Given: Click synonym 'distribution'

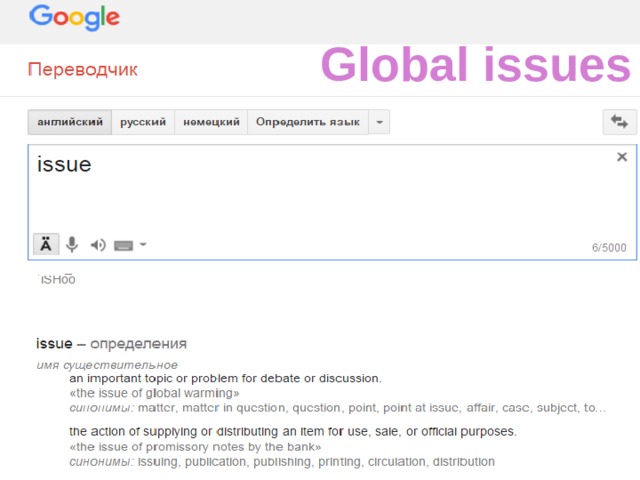Looking at the screenshot, I should pos(464,462).
